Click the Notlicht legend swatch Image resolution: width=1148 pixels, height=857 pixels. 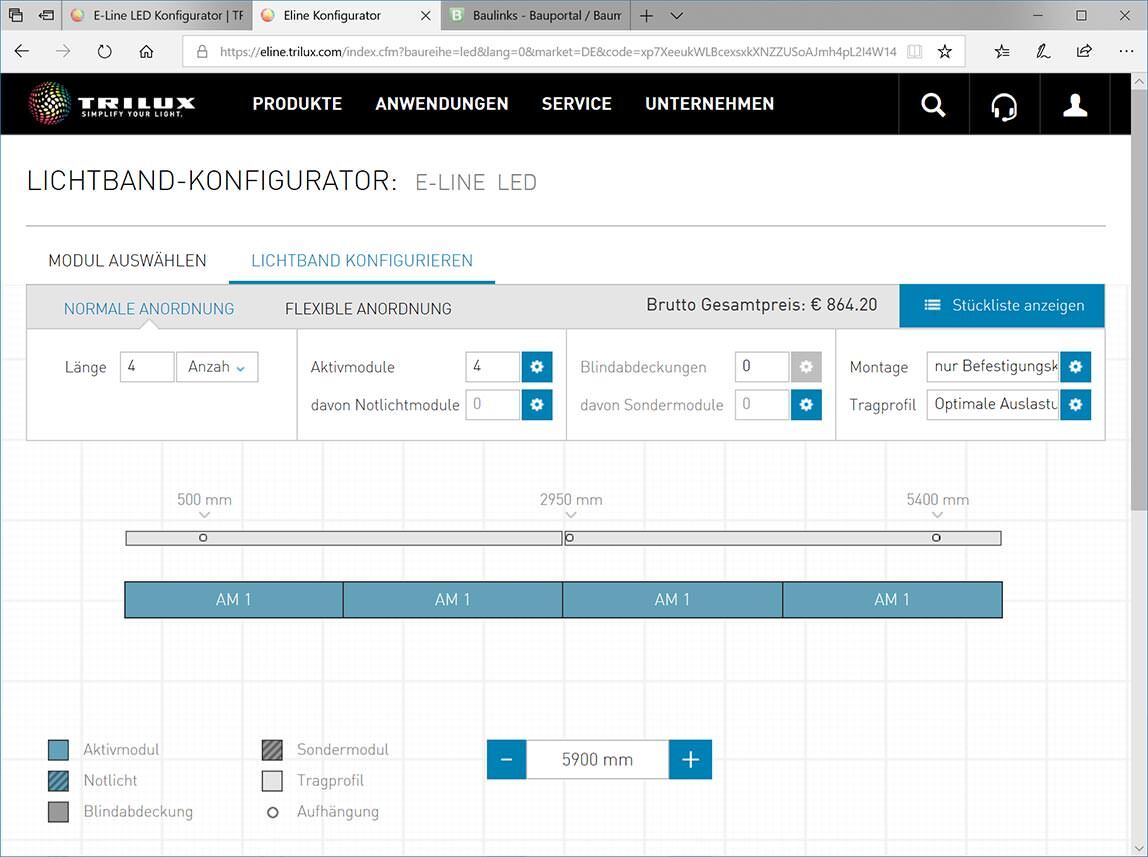coord(59,781)
